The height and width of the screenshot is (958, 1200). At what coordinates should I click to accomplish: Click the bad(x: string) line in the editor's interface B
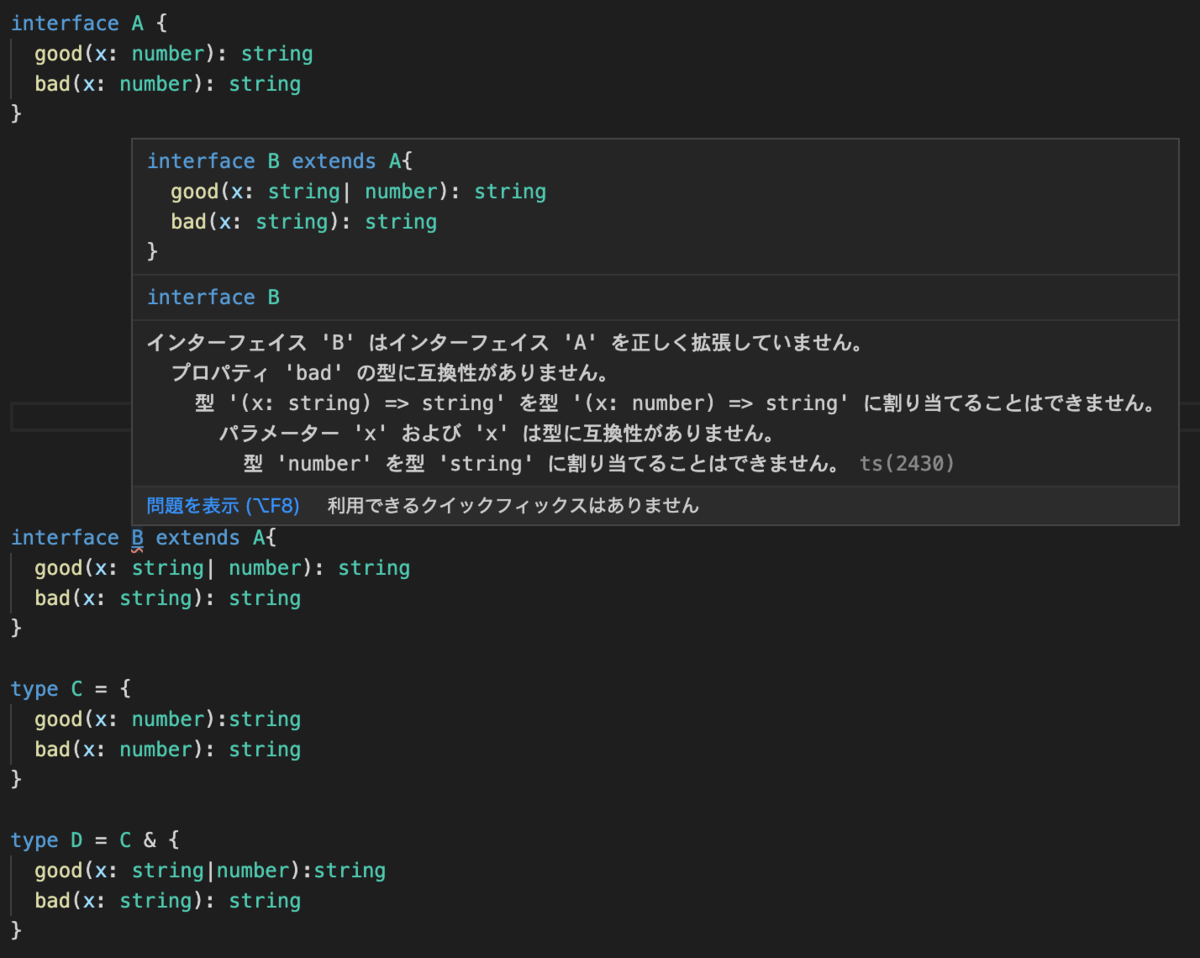pyautogui.click(x=167, y=598)
